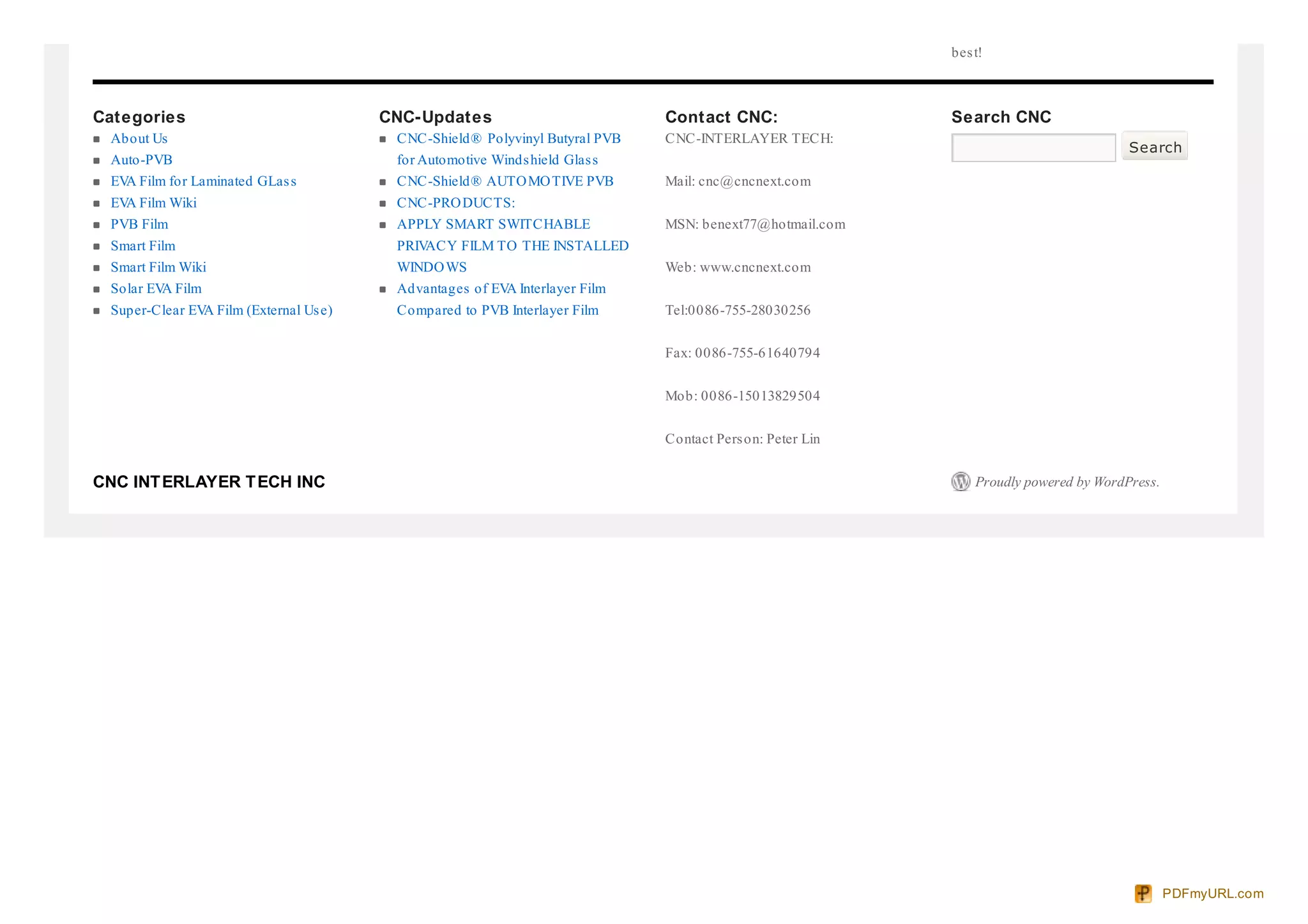The height and width of the screenshot is (924, 1308).
Task: Open the Auto-PVB category
Action: 141,160
